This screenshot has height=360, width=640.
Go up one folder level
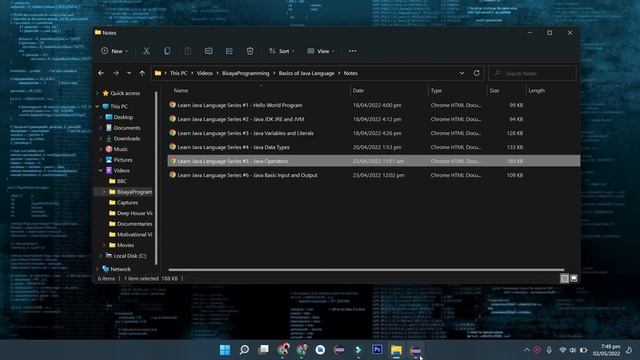tap(142, 73)
